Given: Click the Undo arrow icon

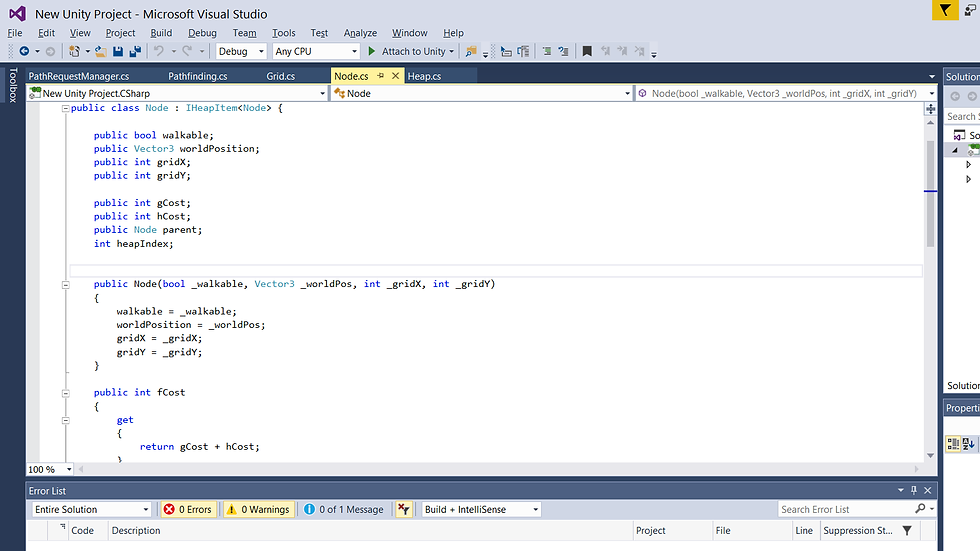Looking at the screenshot, I should point(159,51).
